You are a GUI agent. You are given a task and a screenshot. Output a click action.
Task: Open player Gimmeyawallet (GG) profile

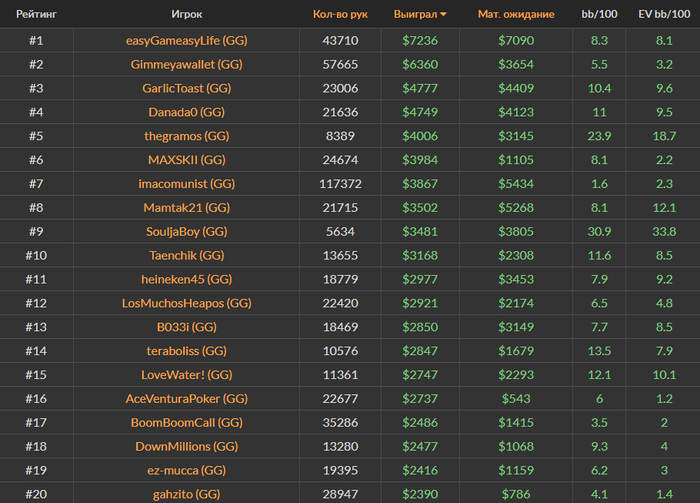tap(187, 64)
